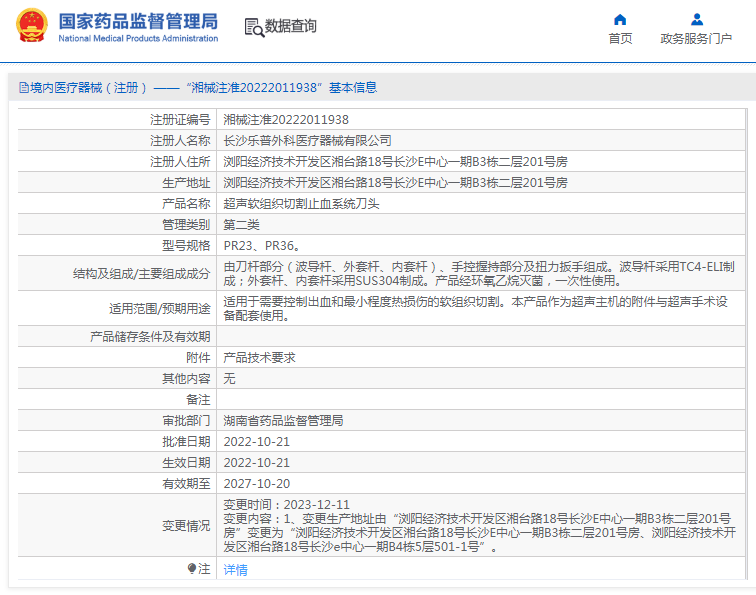Image resolution: width=756 pixels, height=595 pixels.
Task: Go to 首页 text link
Action: (620, 39)
